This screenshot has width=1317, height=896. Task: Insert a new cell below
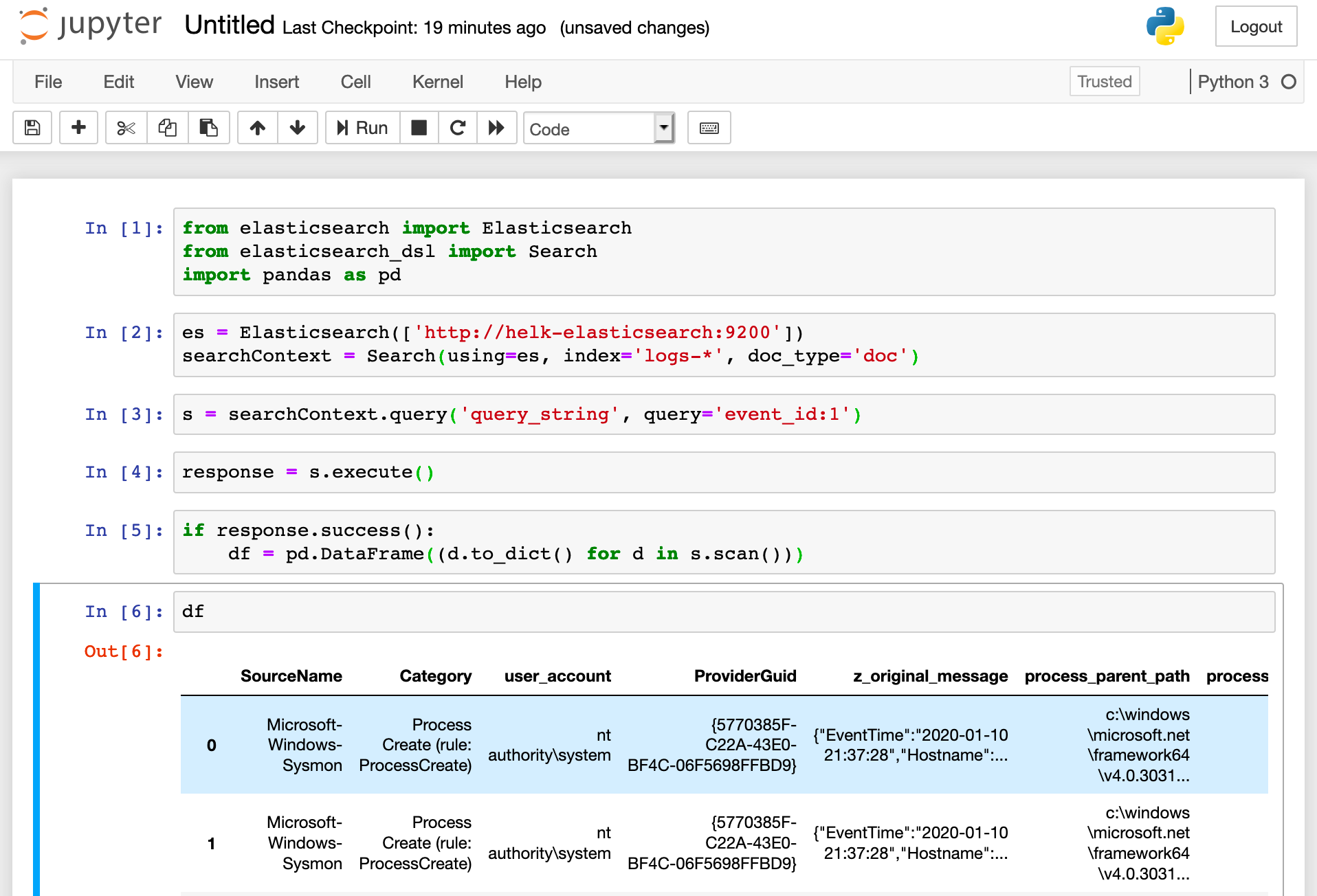tap(78, 128)
